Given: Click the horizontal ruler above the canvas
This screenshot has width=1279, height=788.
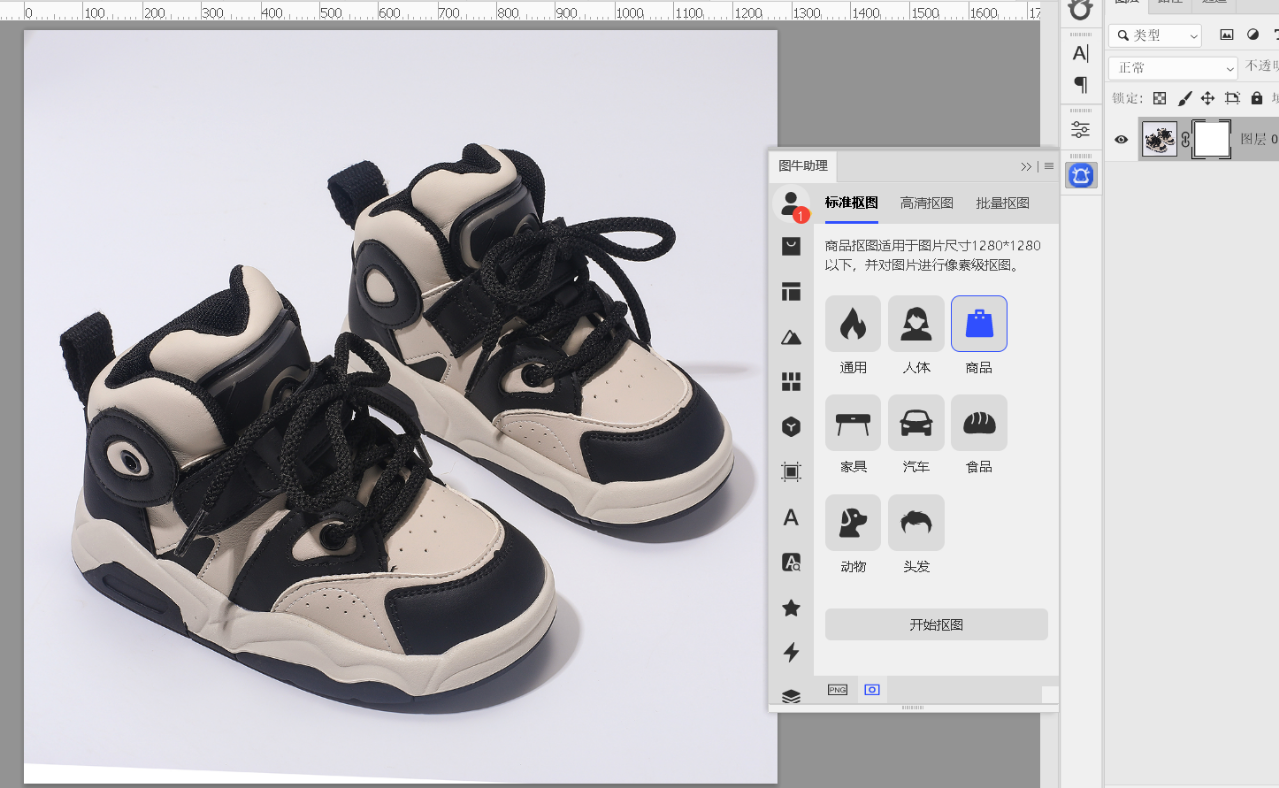Looking at the screenshot, I should pyautogui.click(x=530, y=10).
